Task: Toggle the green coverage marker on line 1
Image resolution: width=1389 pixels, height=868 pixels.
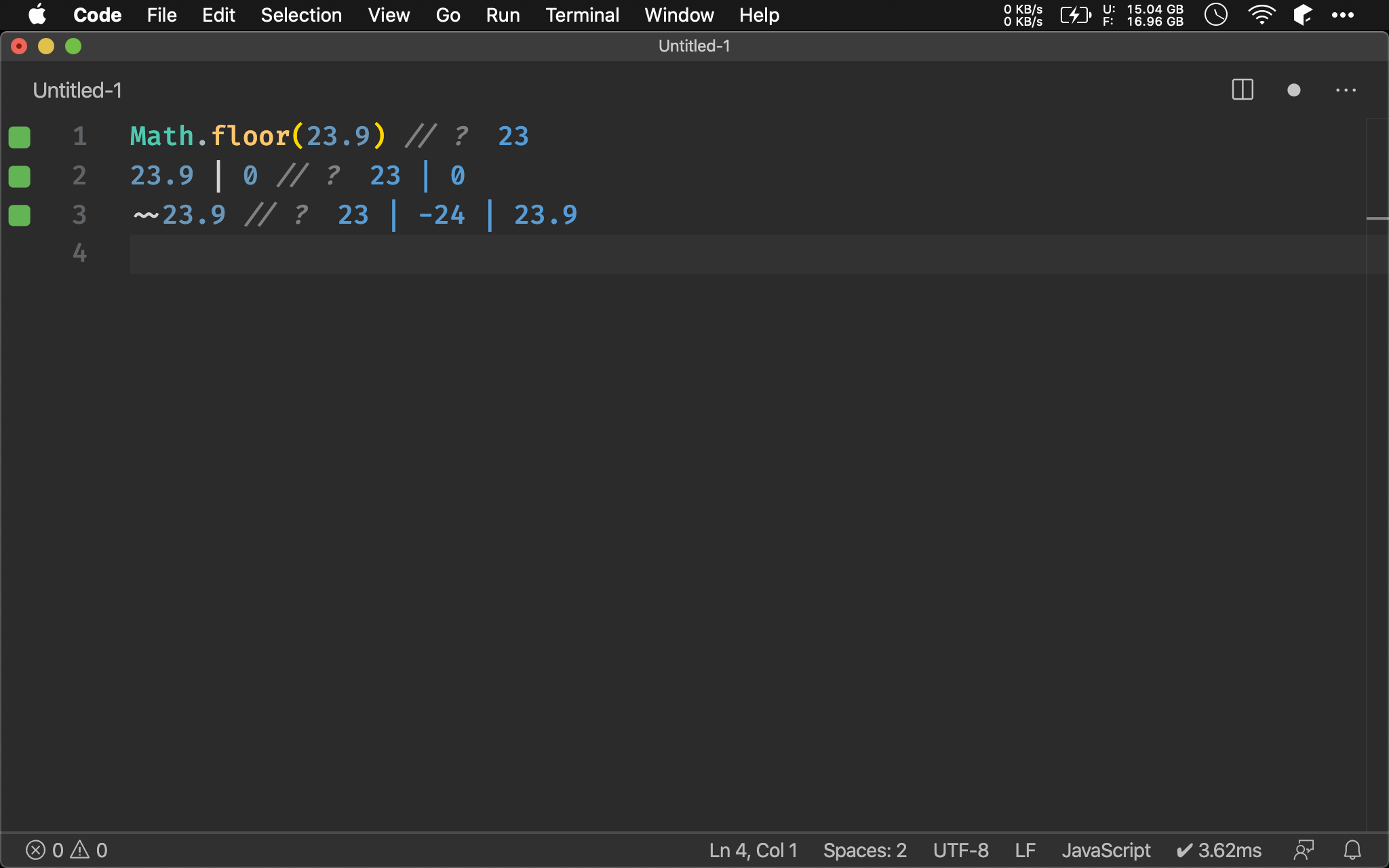Action: (20, 137)
